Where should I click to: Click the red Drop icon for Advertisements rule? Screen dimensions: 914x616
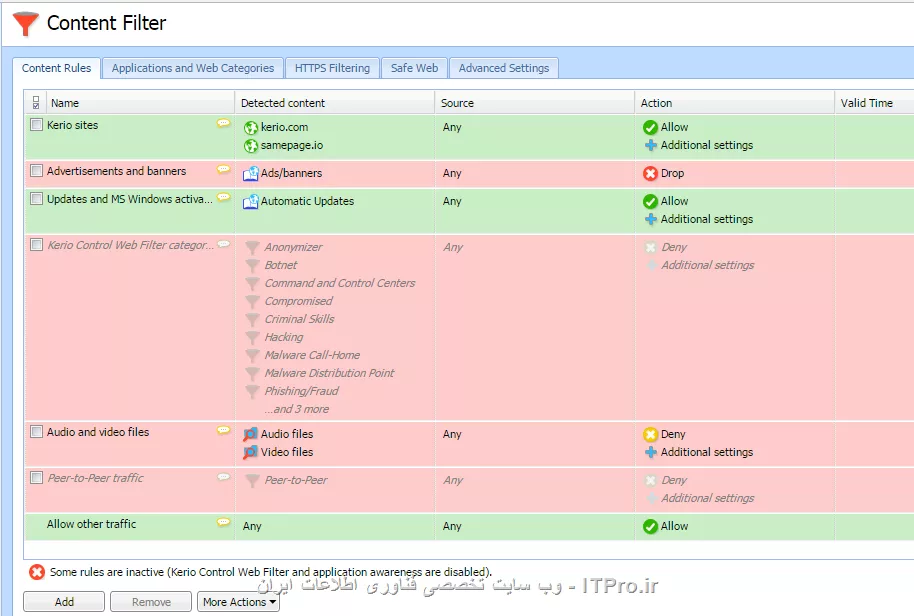(x=650, y=174)
